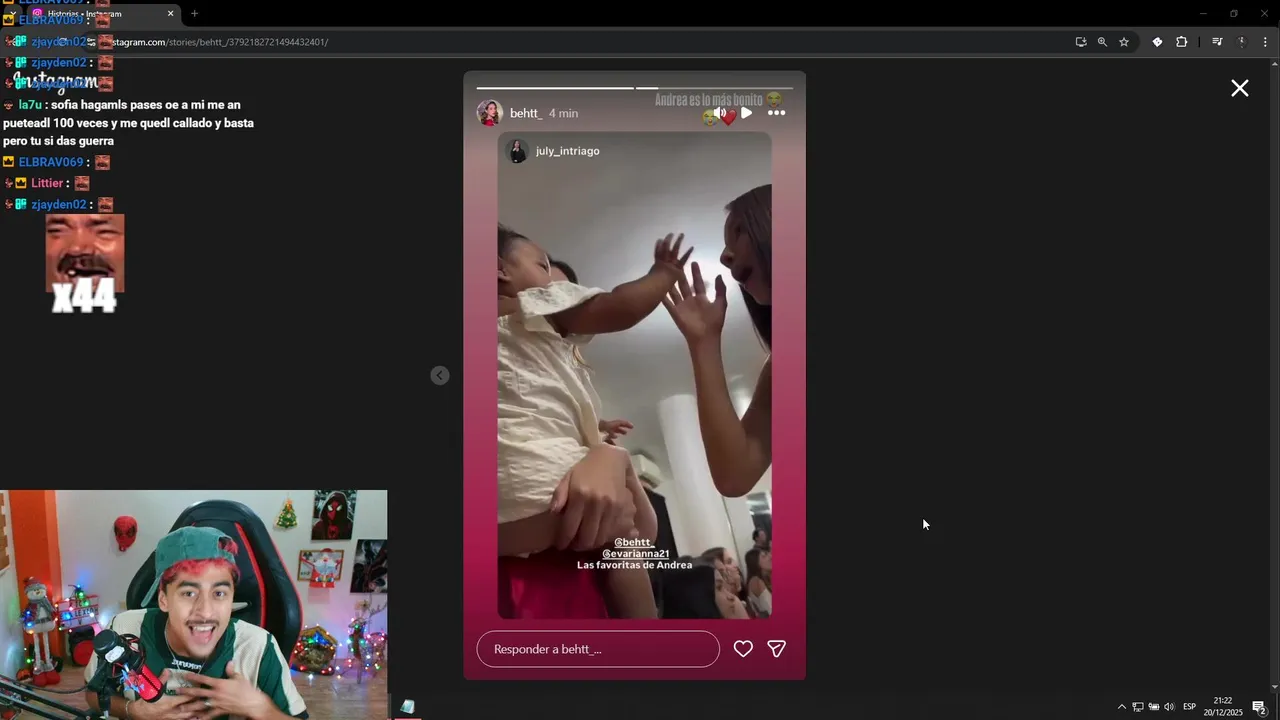Show hidden system tray icons
This screenshot has width=1280, height=720.
(x=1121, y=707)
